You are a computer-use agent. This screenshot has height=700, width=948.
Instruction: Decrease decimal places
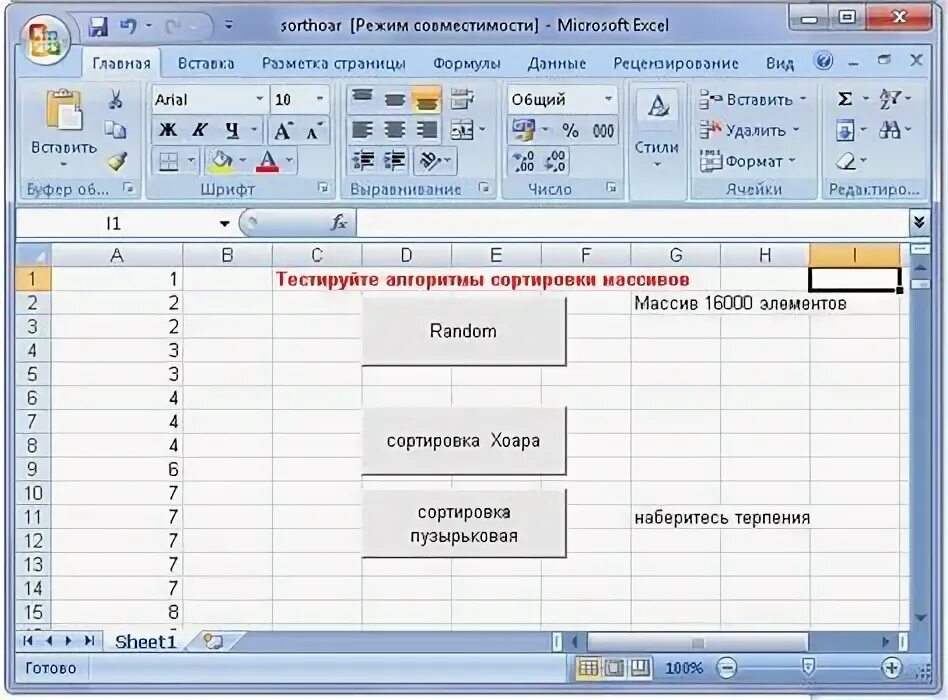(554, 161)
